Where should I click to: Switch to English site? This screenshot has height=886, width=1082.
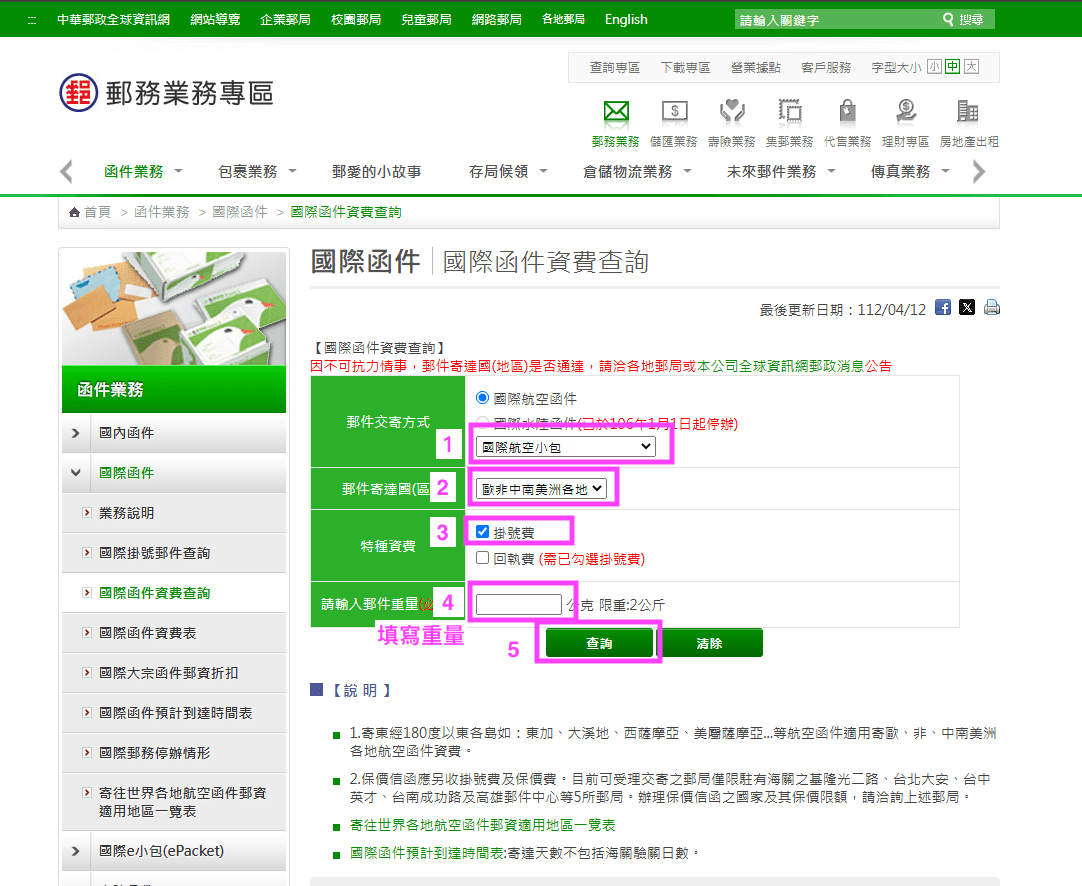click(626, 19)
